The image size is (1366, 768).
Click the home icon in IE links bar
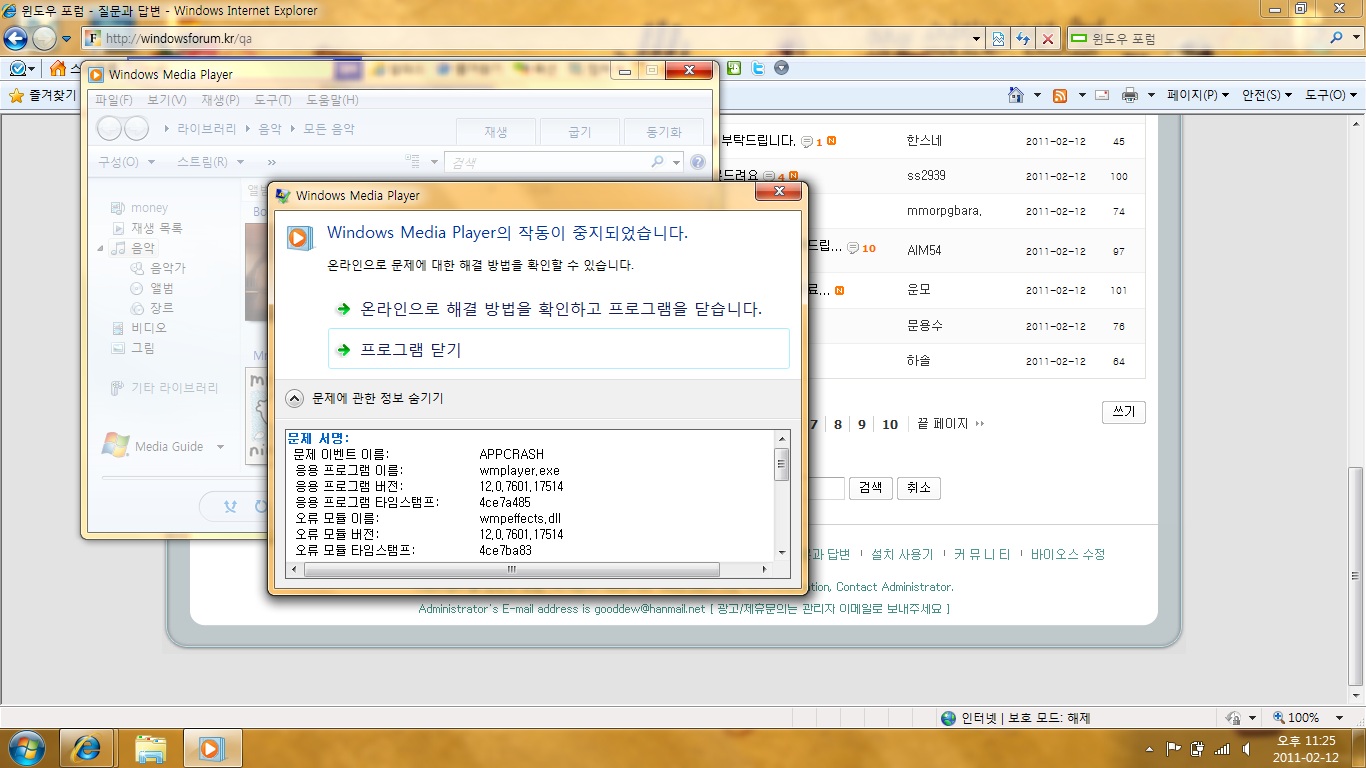58,68
